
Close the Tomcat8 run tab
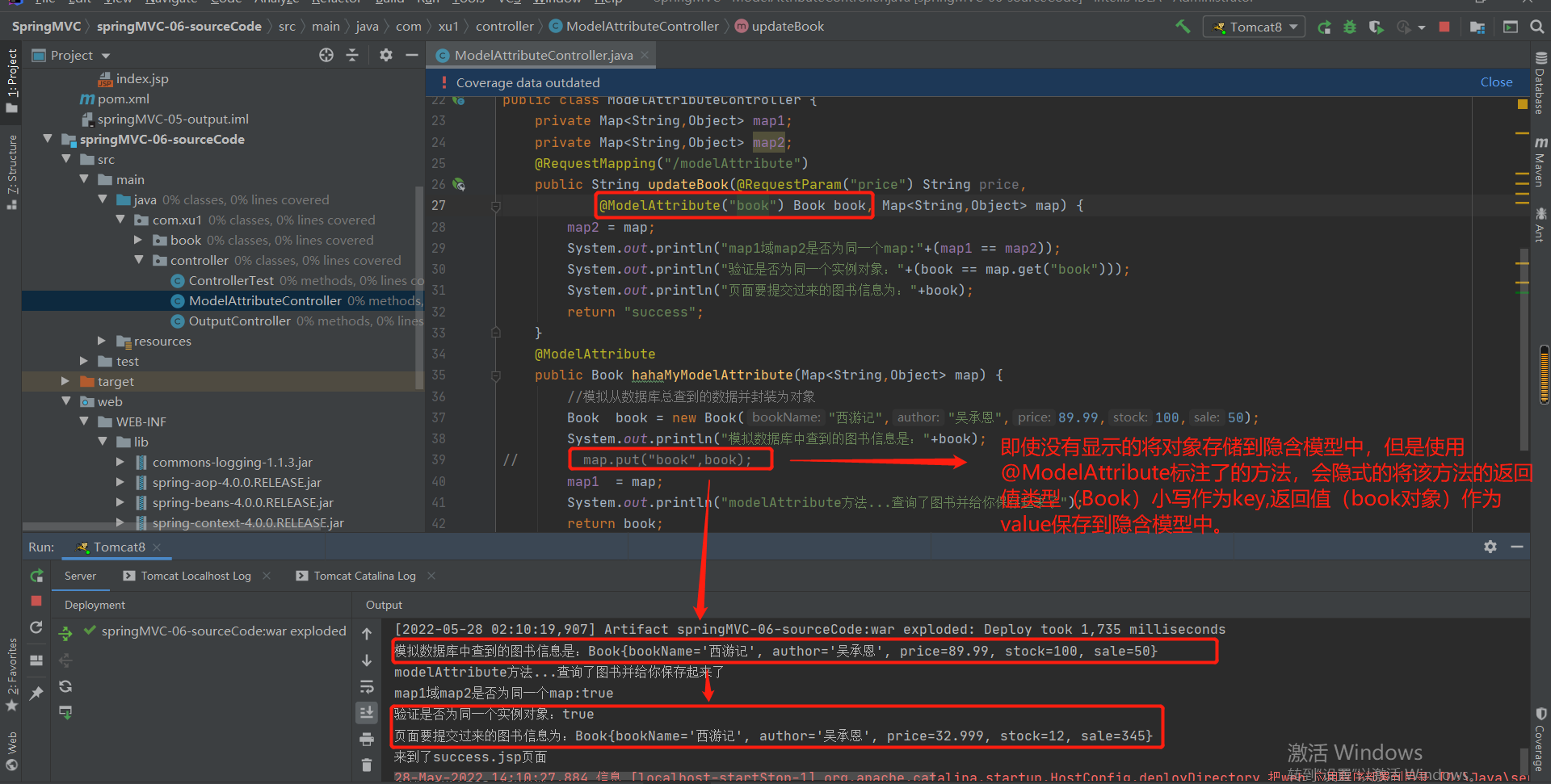coord(157,547)
